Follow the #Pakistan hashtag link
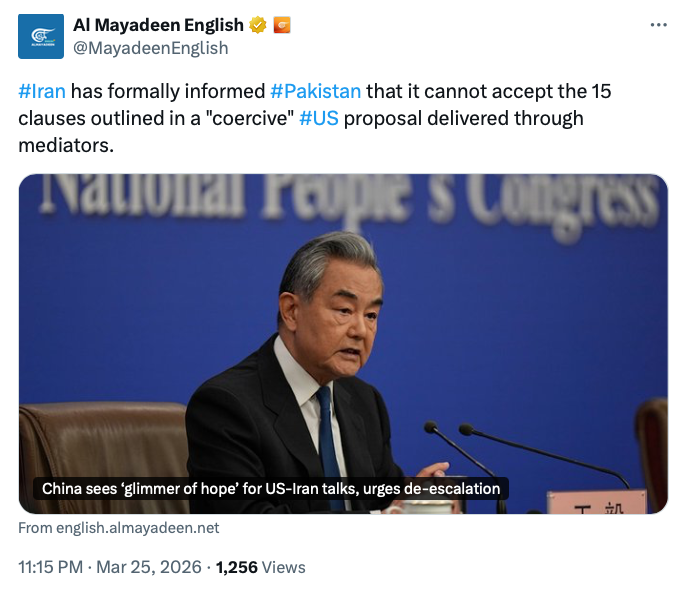Viewport: 688px width, 592px height. [315, 92]
